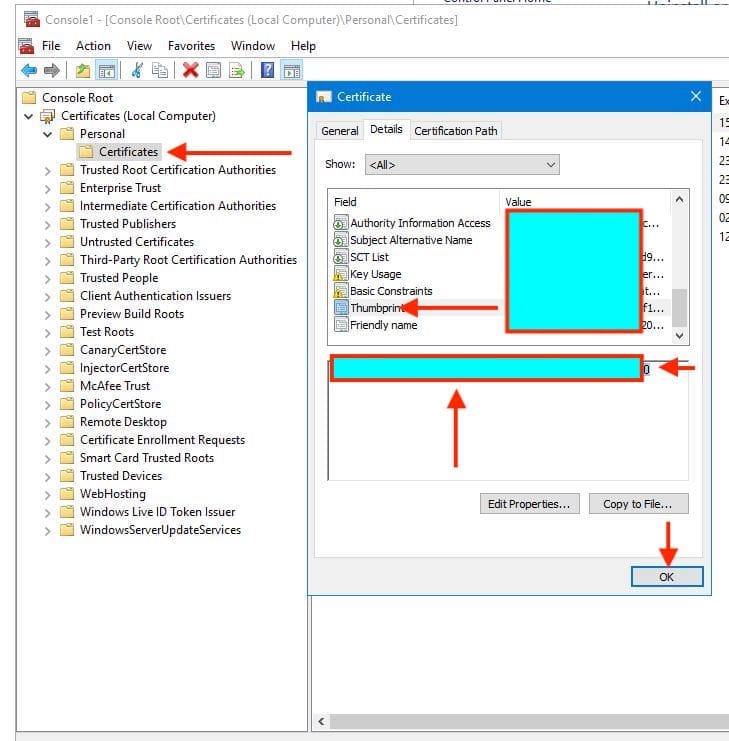
Task: Select the Certificates folder under Personal
Action: [128, 152]
